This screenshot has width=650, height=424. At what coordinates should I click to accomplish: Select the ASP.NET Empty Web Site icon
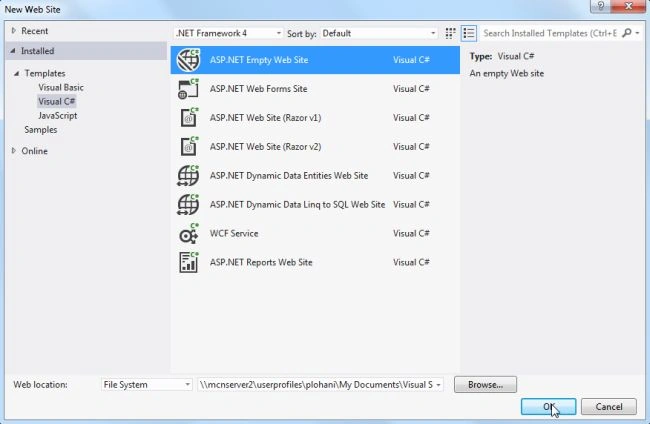(188, 60)
